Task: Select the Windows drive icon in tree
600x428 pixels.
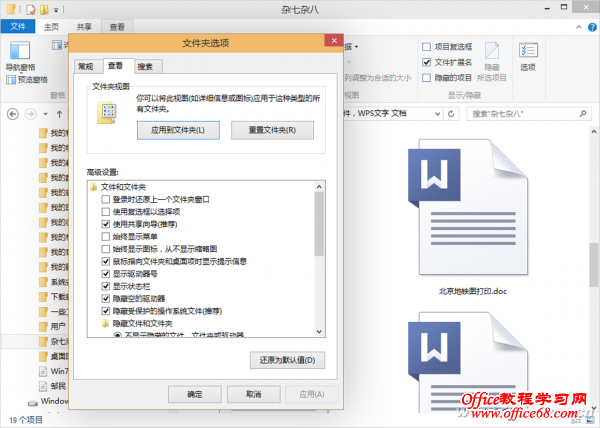Action: coord(33,402)
